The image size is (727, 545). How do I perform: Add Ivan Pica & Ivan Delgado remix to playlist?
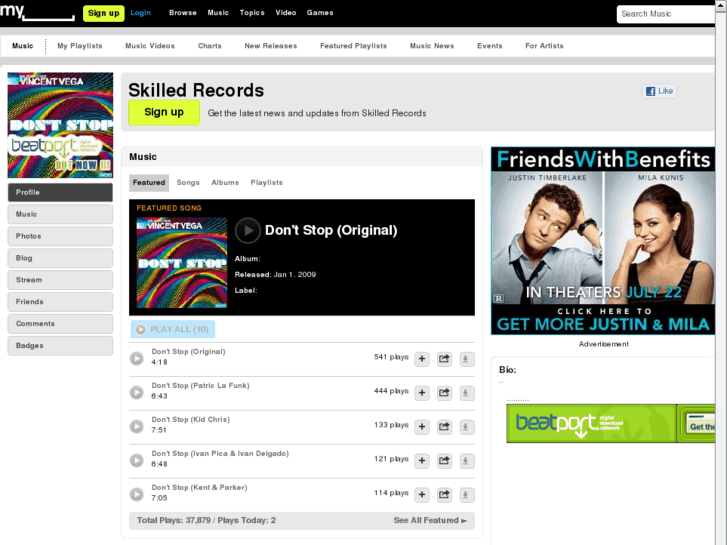pyautogui.click(x=422, y=461)
